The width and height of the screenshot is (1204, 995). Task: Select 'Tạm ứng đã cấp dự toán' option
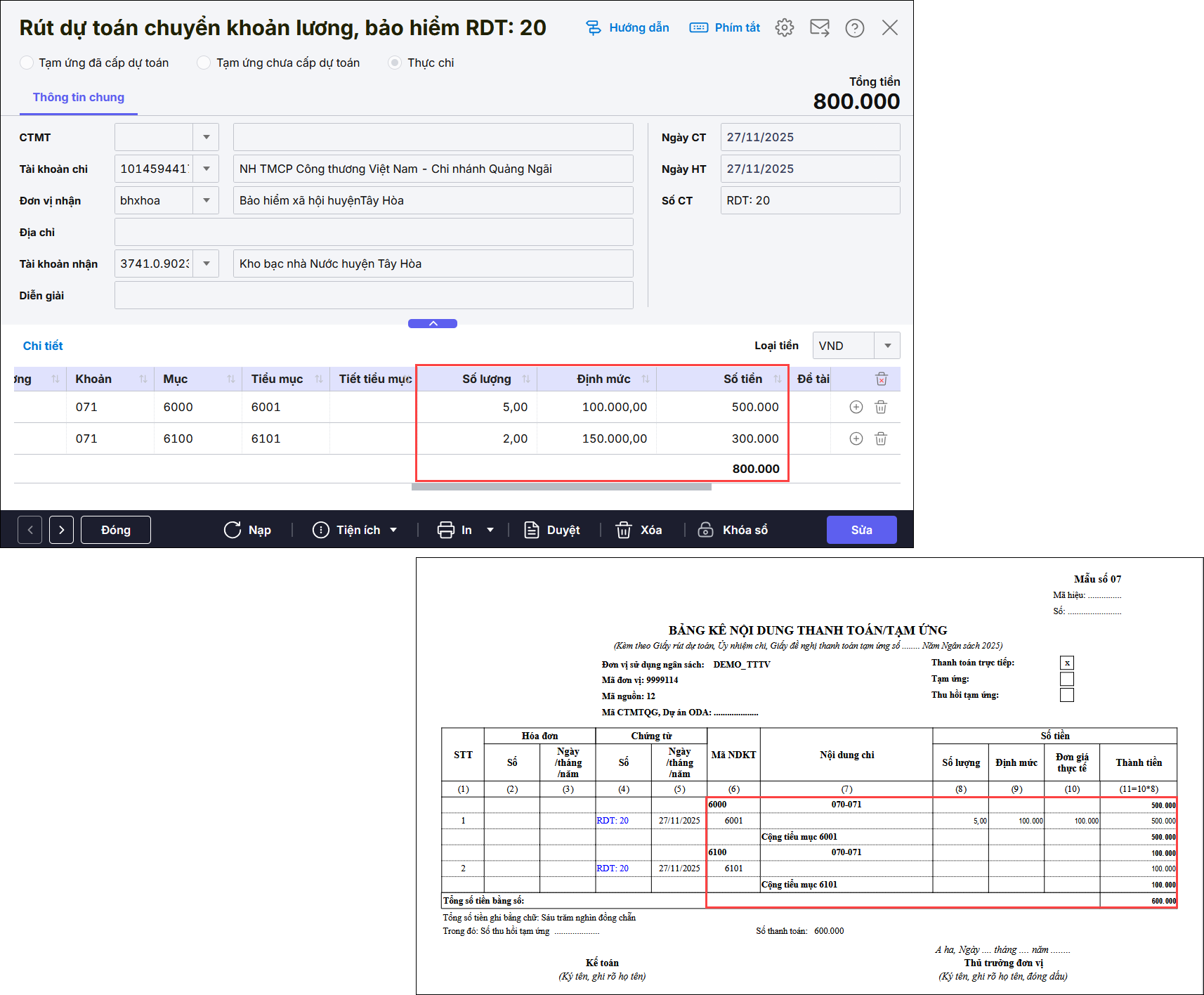coord(27,63)
